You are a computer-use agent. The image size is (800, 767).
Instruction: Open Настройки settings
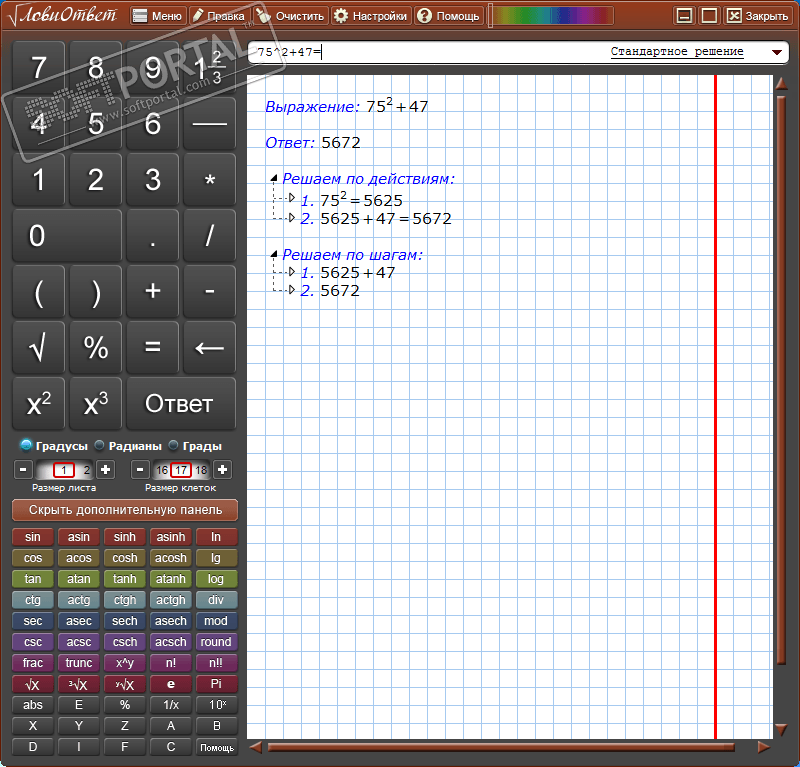point(371,16)
